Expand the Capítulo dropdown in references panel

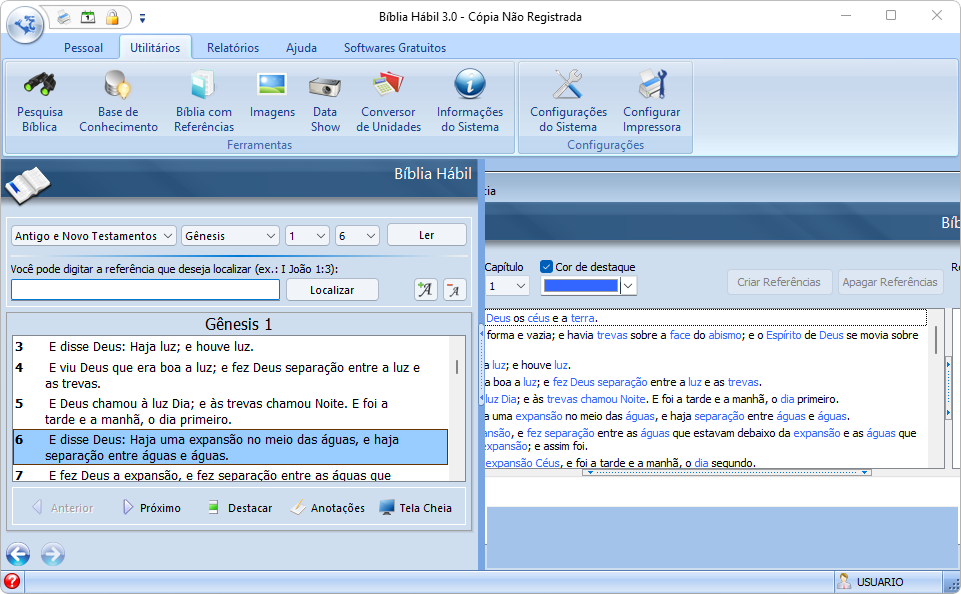coord(508,286)
